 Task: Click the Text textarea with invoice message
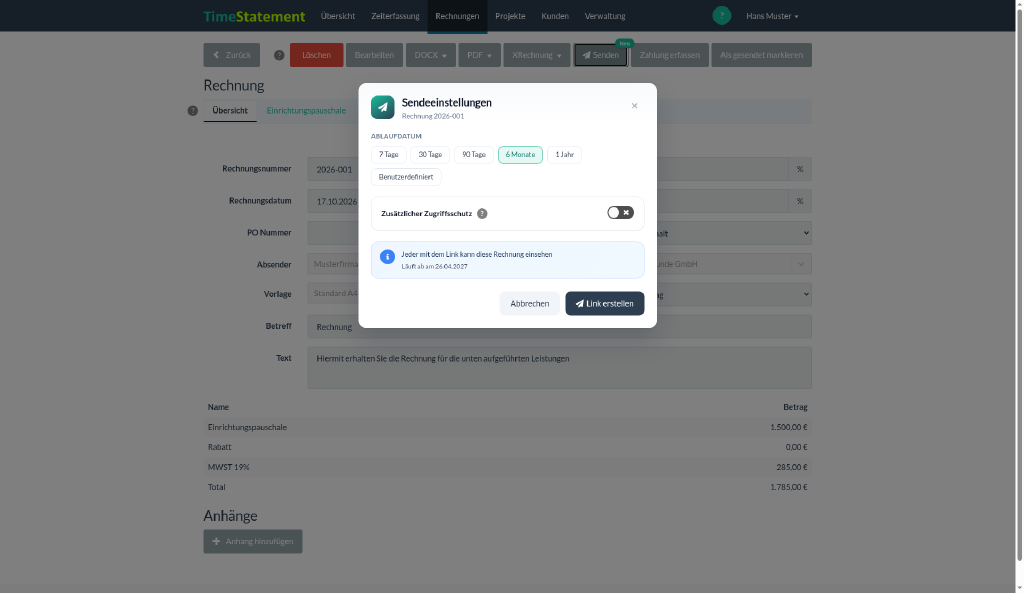coord(560,368)
